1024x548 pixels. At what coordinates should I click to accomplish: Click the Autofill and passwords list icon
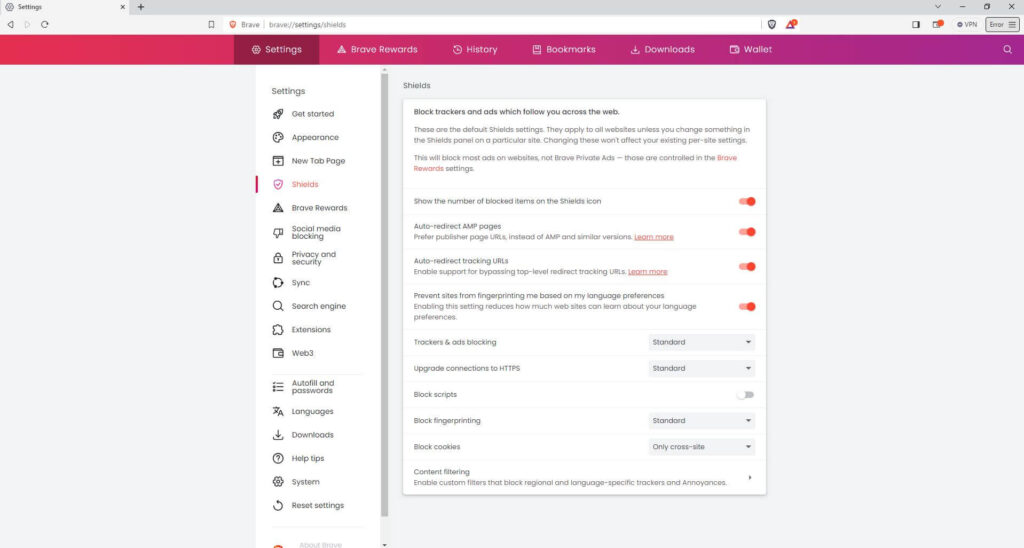coord(278,387)
